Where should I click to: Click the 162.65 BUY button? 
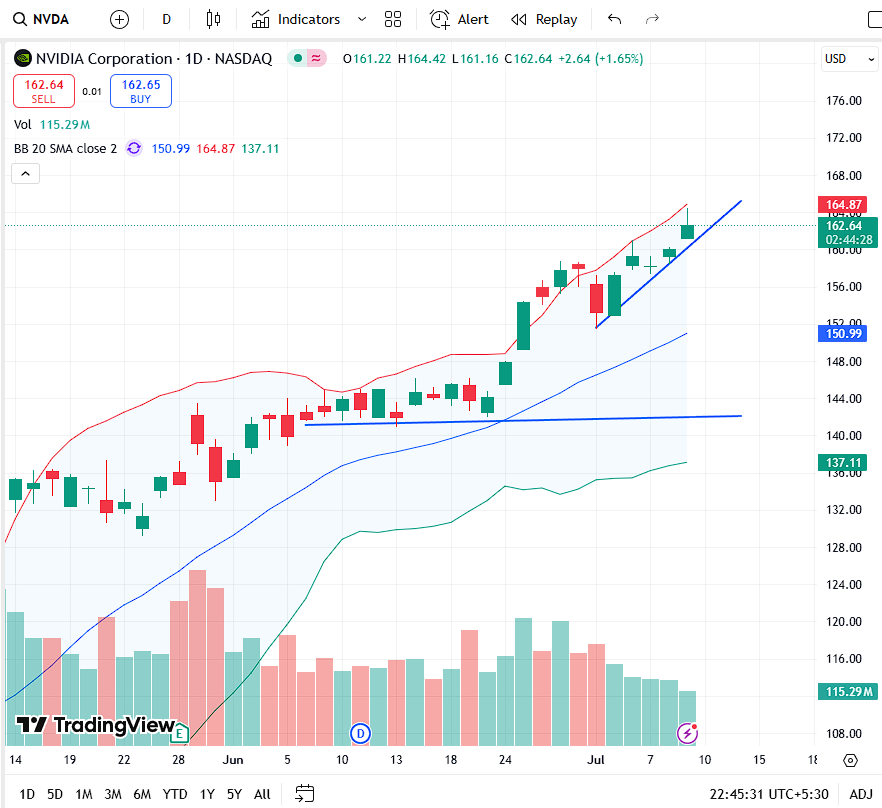click(x=141, y=91)
